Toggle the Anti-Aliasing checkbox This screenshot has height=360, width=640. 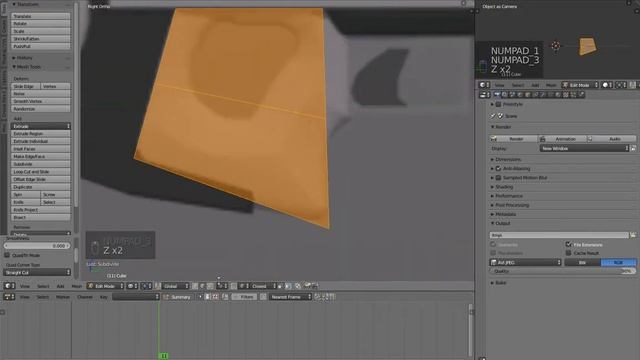click(498, 169)
